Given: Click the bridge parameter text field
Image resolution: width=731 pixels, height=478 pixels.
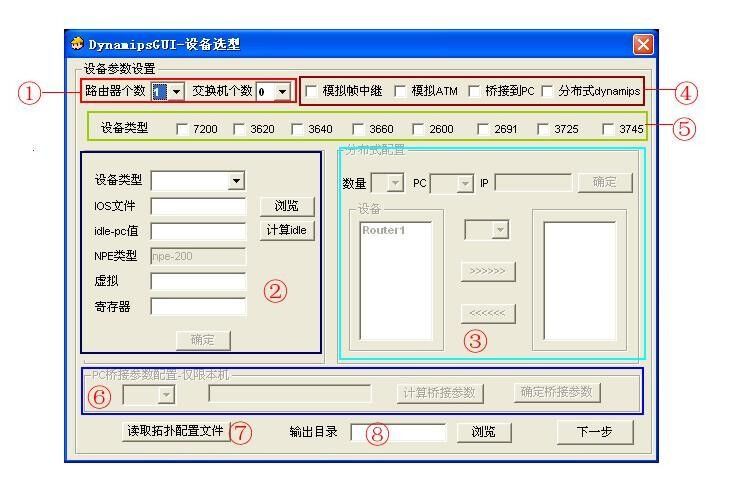Looking at the screenshot, I should point(290,393).
